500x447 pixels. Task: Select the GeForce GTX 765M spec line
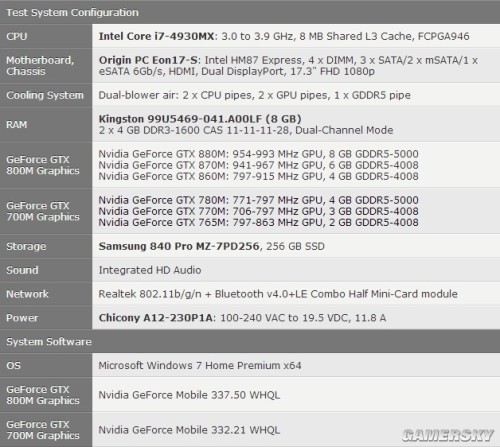258,222
